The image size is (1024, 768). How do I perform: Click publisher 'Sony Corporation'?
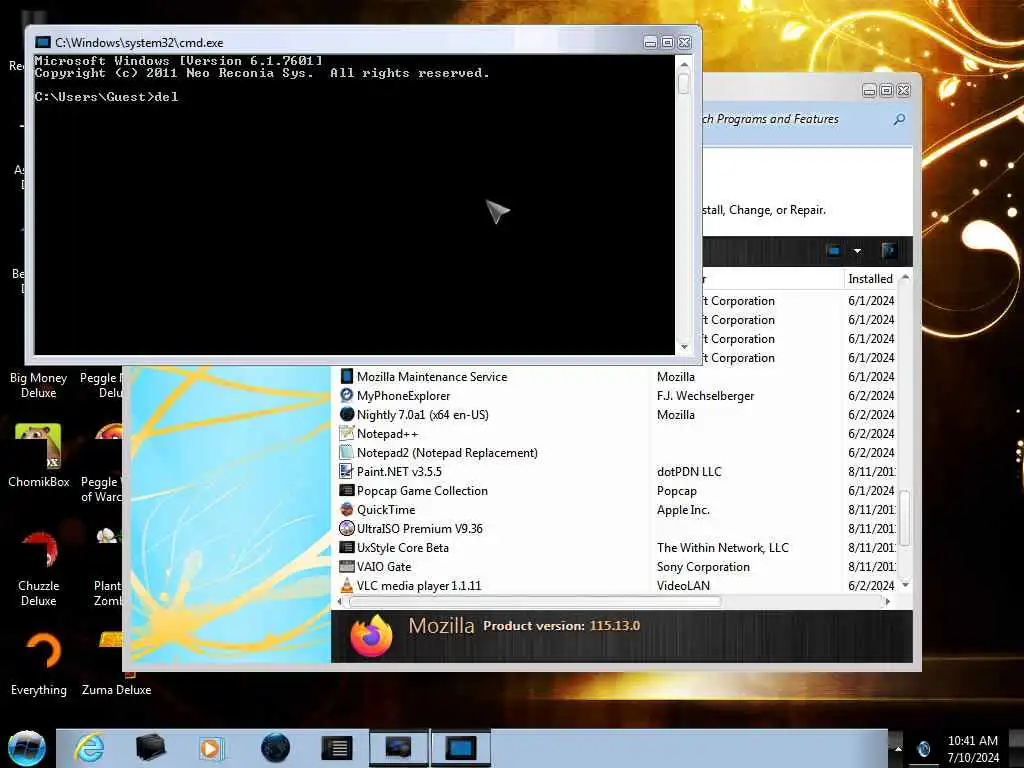703,567
